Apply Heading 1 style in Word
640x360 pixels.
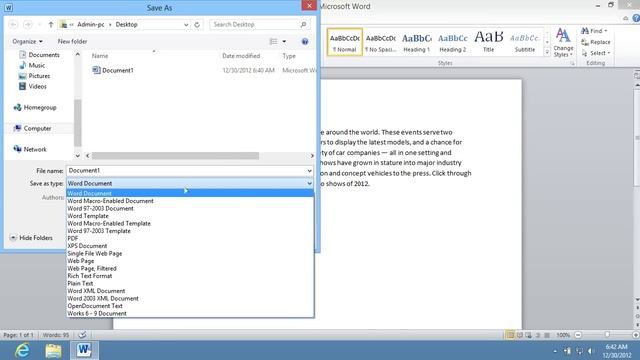416,42
